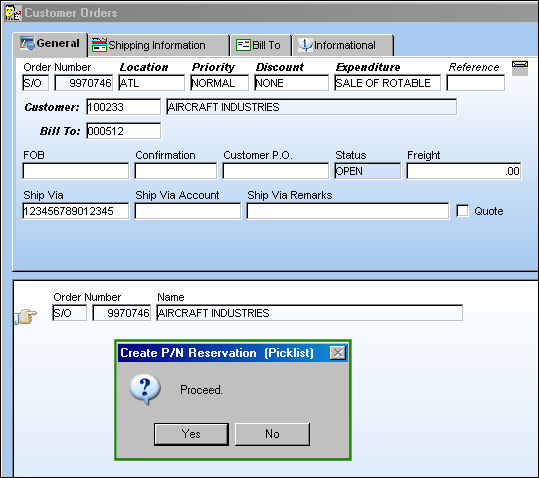This screenshot has width=539, height=478.
Task: Click the yellow notes icon beside Reference
Action: point(519,68)
